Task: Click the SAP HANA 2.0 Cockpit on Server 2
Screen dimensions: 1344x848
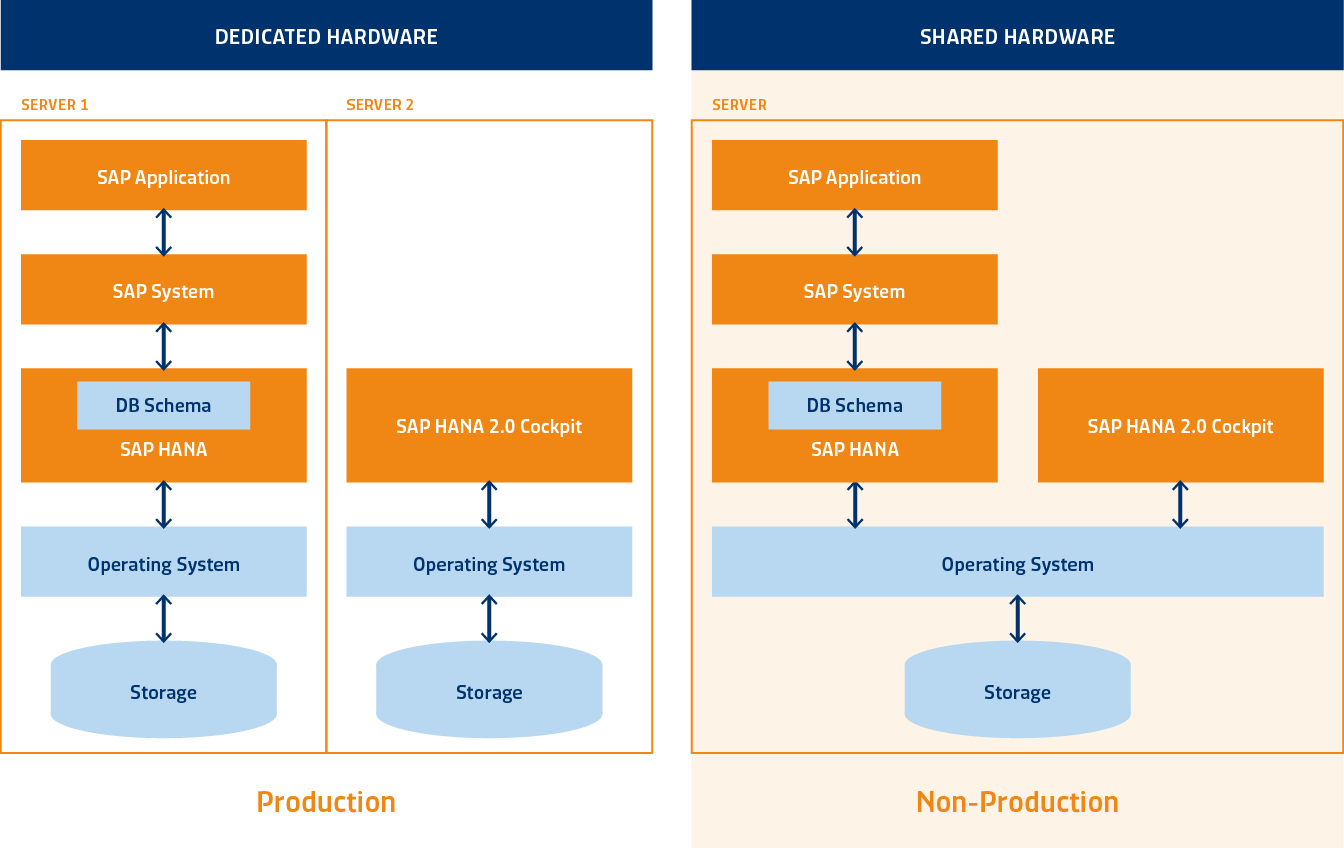Action: (x=489, y=425)
